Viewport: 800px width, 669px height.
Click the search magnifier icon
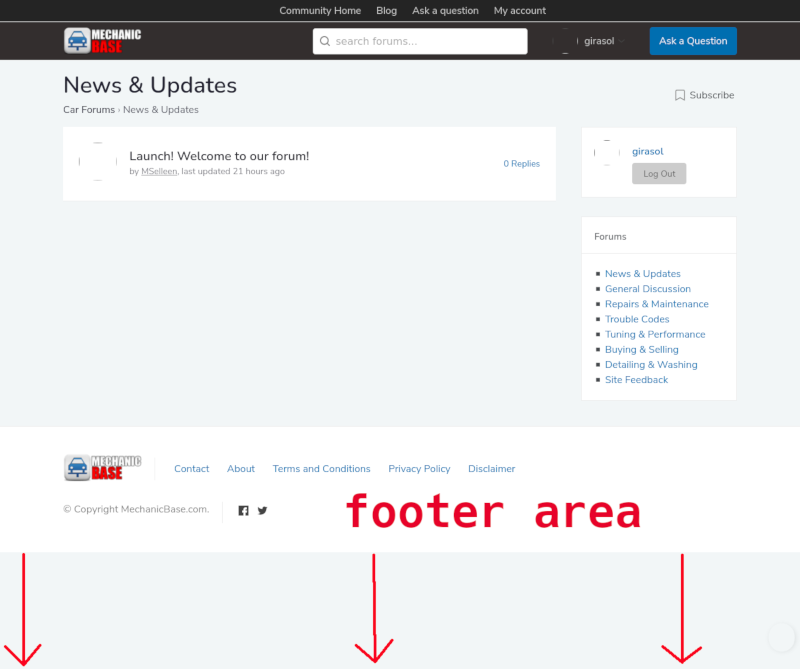tap(324, 41)
